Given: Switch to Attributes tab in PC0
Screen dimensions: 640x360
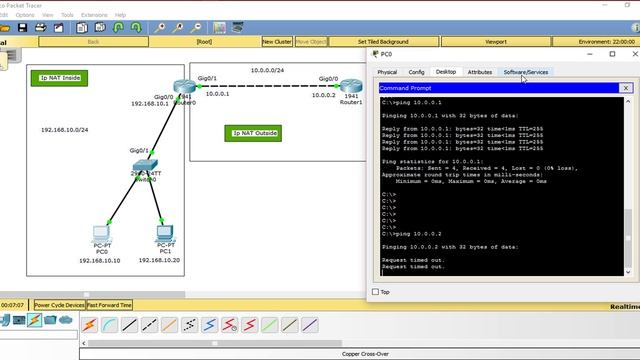Looking at the screenshot, I should (480, 72).
